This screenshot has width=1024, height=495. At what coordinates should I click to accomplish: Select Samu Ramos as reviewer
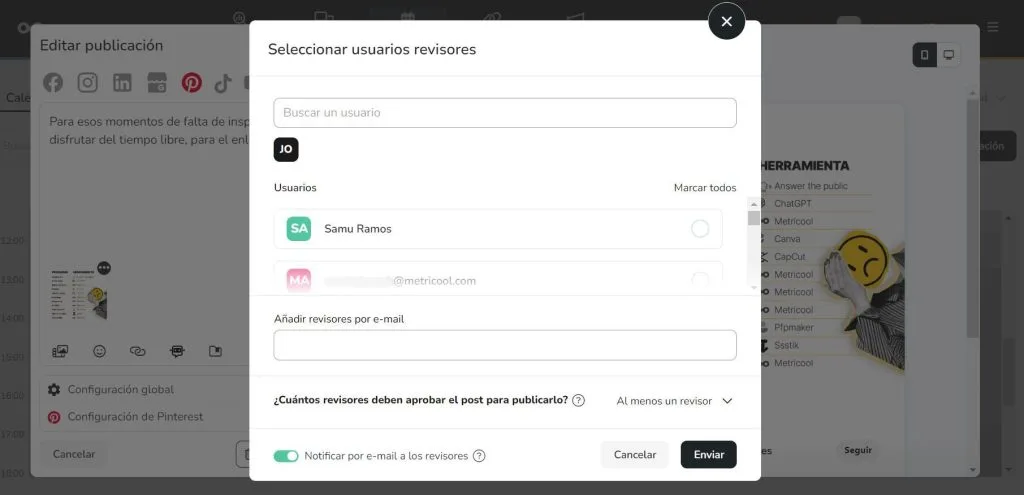[700, 229]
